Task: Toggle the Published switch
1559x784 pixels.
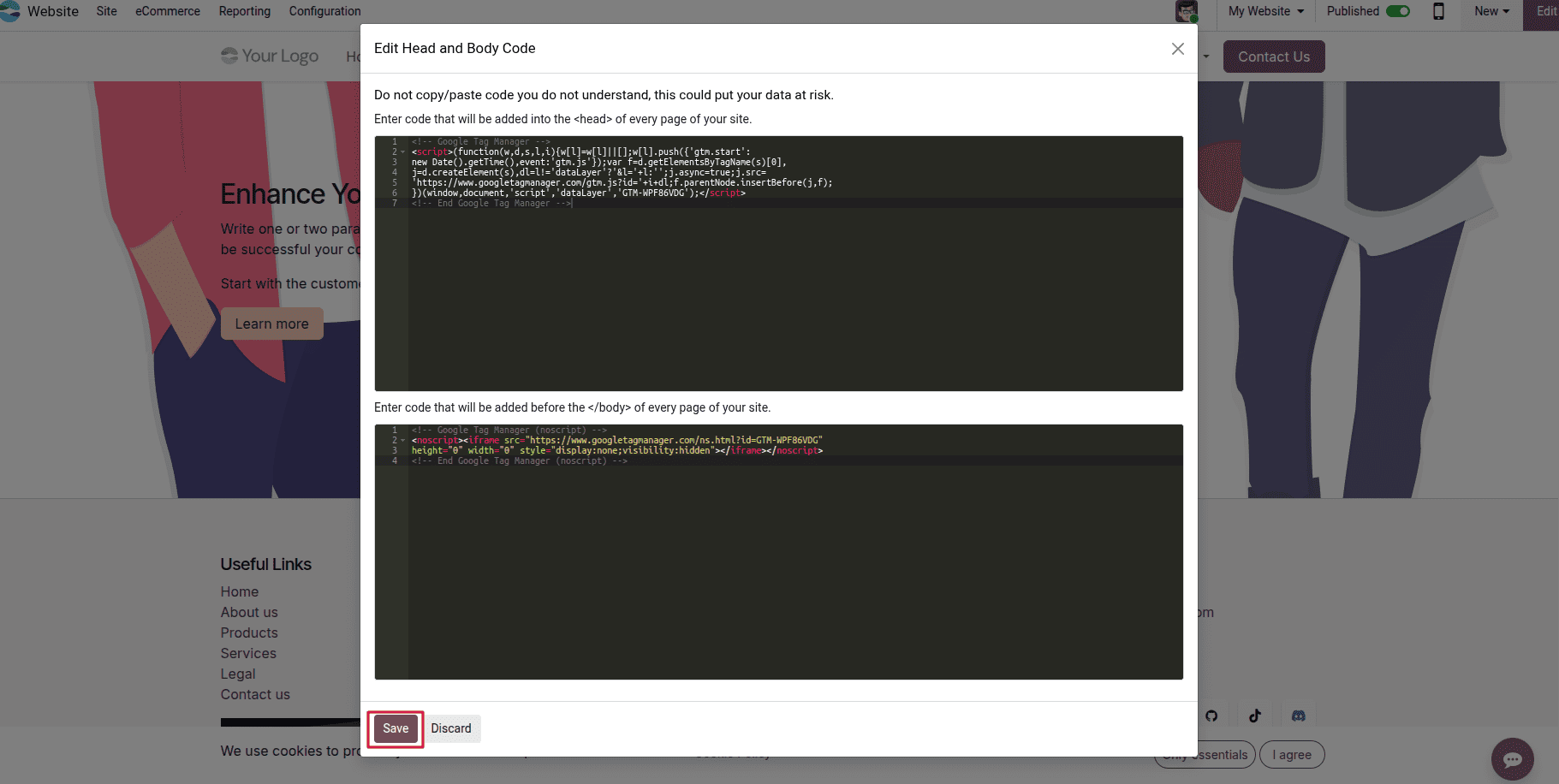Action: pyautogui.click(x=1398, y=11)
